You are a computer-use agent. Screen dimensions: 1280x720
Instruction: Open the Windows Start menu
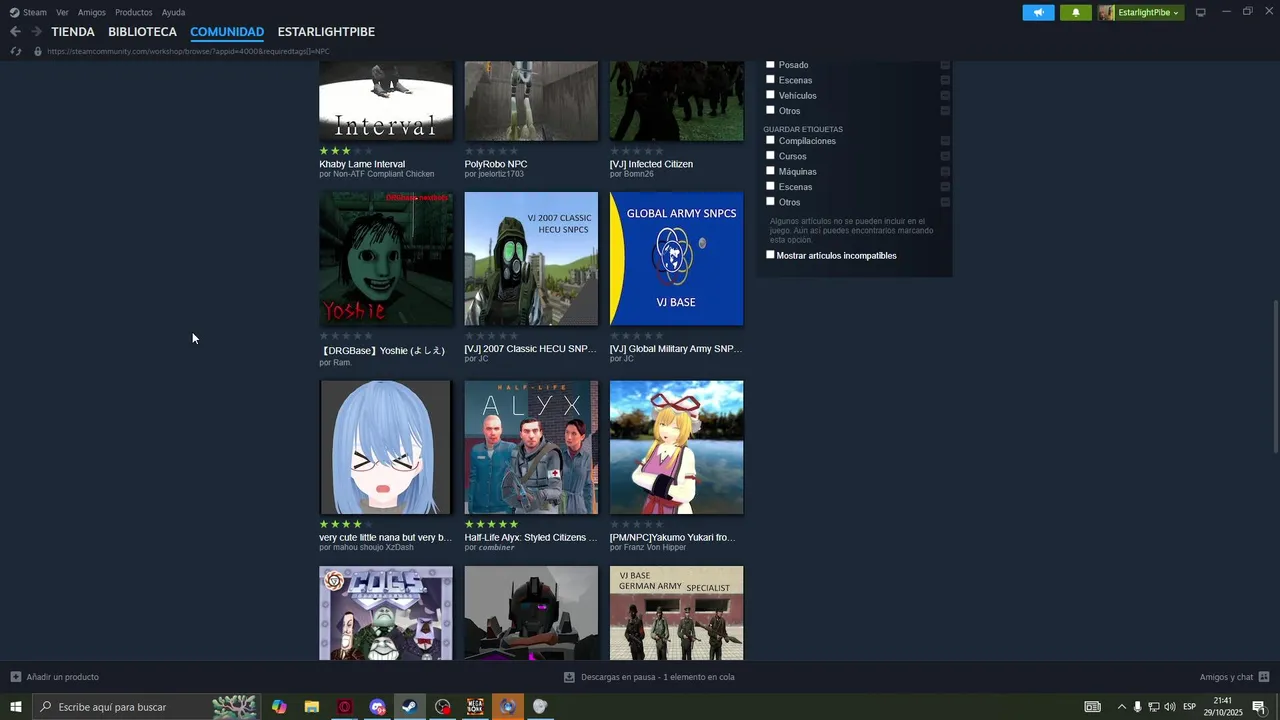point(15,707)
